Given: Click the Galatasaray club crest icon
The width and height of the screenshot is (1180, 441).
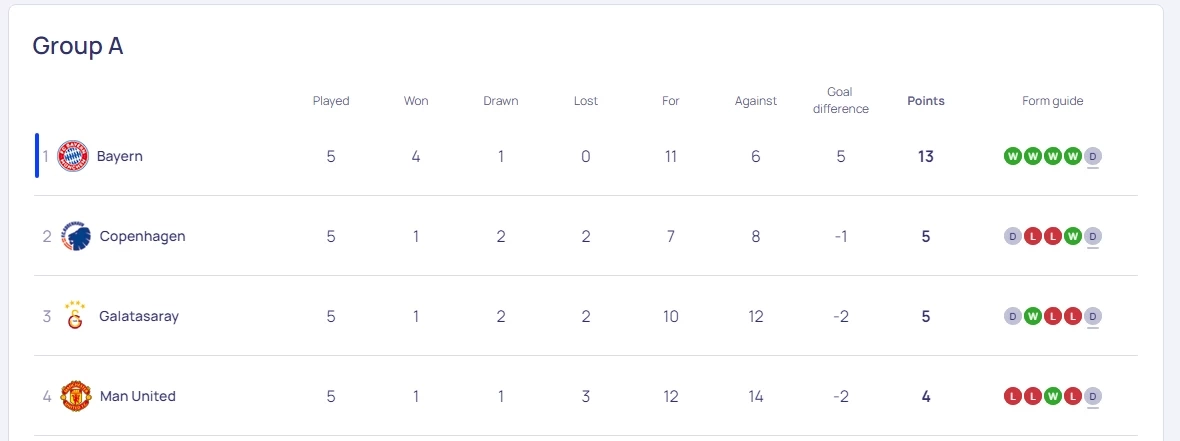Looking at the screenshot, I should pos(74,316).
